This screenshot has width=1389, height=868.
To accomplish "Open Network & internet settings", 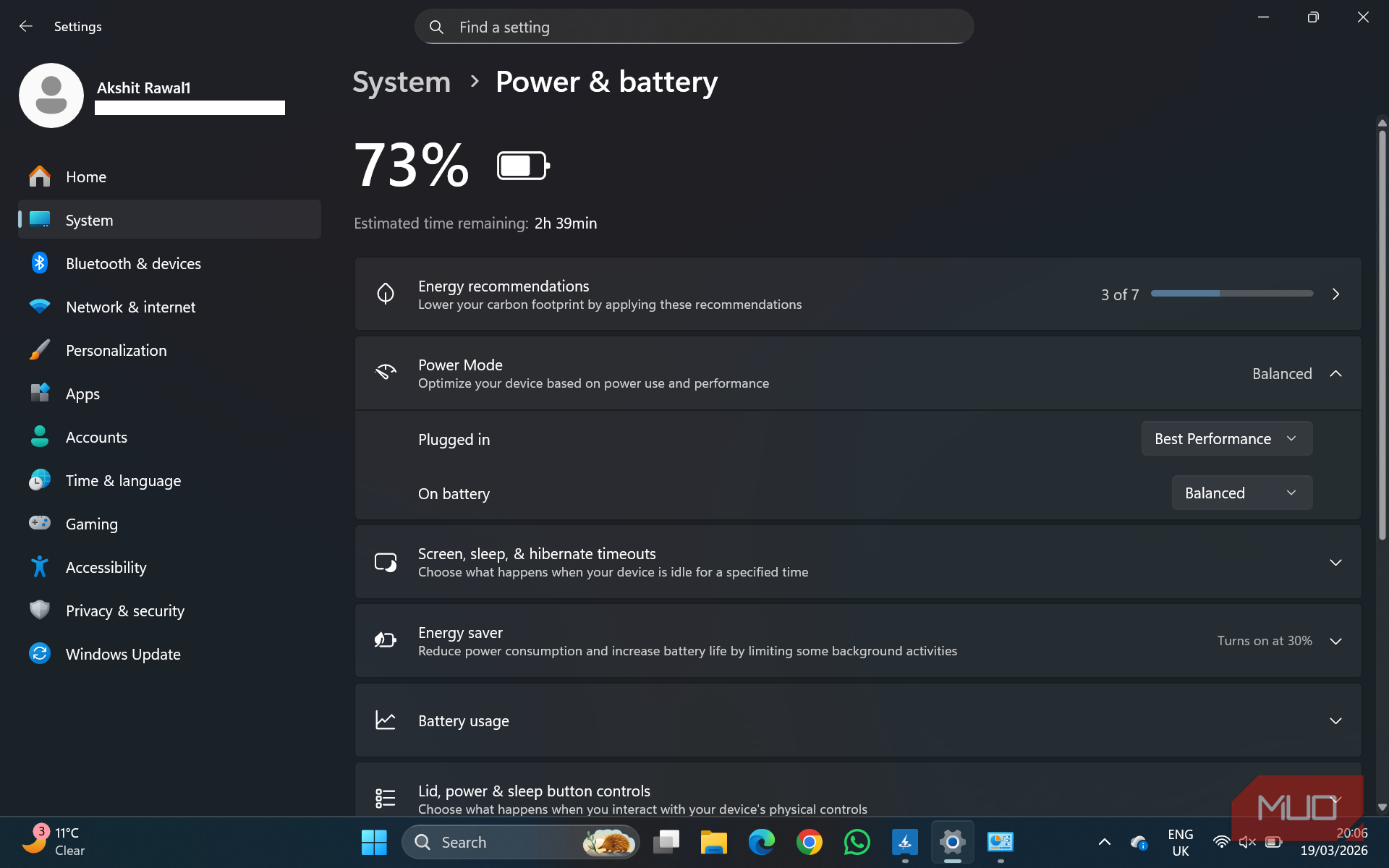I will tap(169, 307).
